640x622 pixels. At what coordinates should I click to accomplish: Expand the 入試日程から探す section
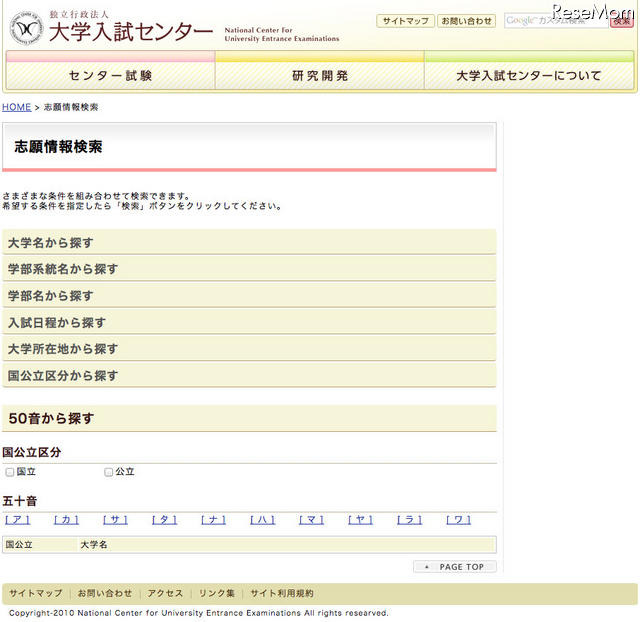pyautogui.click(x=248, y=322)
